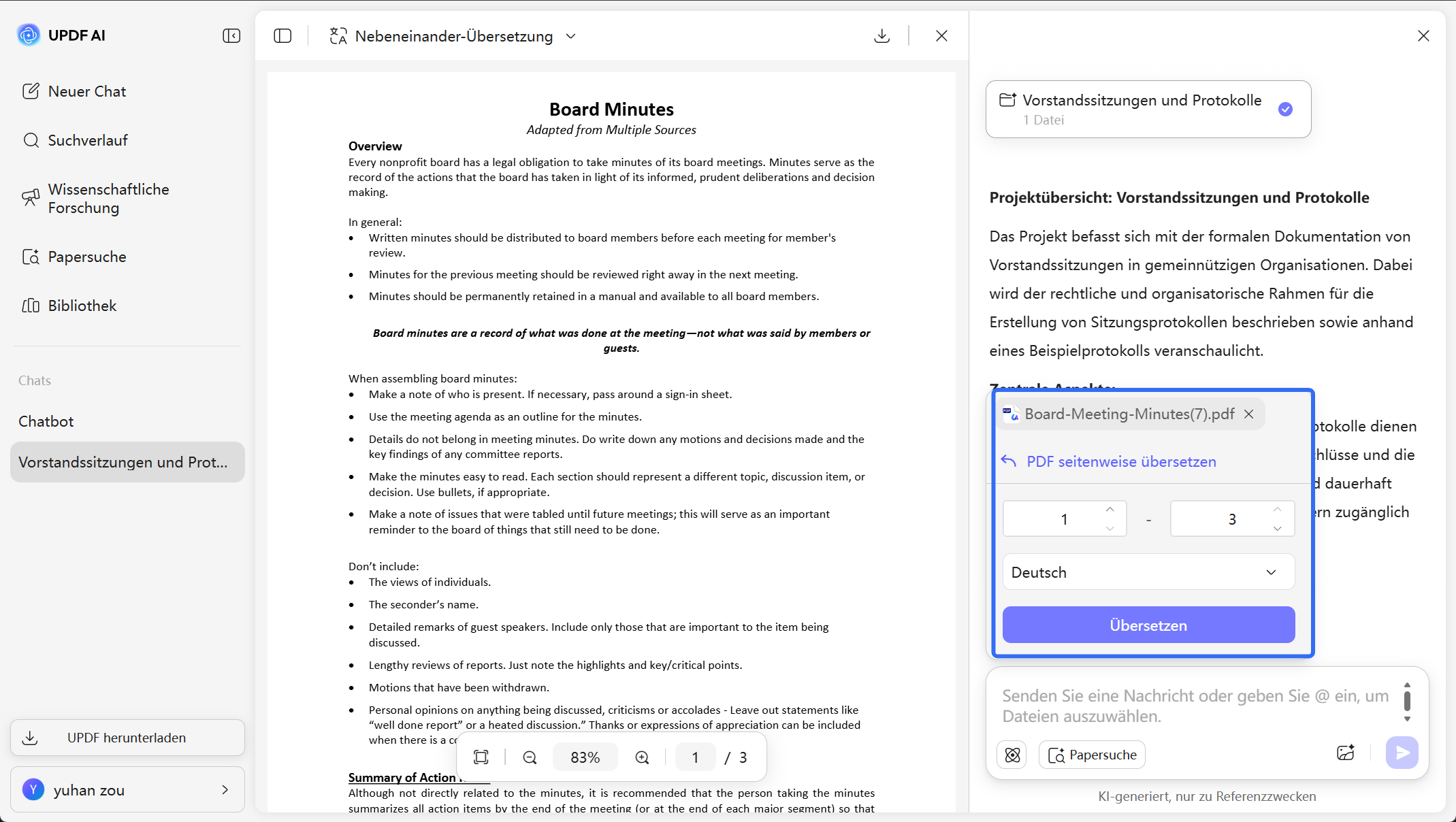Click the yuhan zou avatar

[33, 789]
